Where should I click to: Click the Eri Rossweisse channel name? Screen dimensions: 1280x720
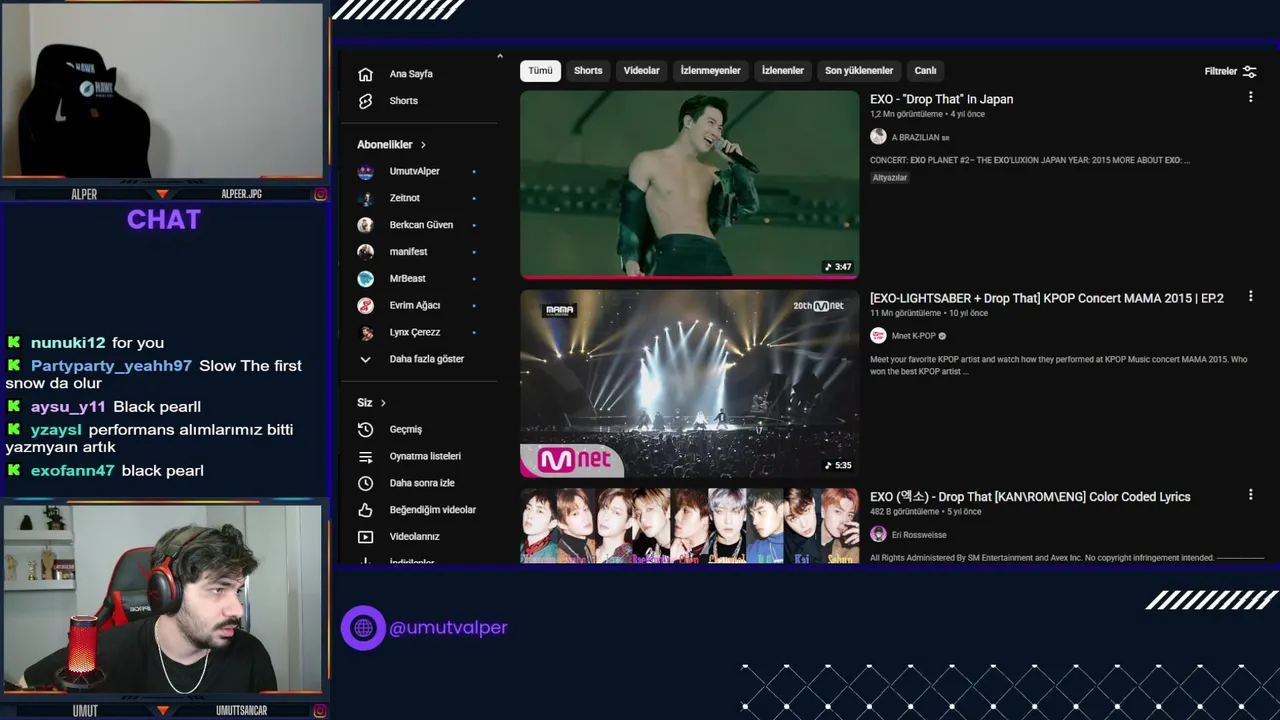[x=919, y=535]
